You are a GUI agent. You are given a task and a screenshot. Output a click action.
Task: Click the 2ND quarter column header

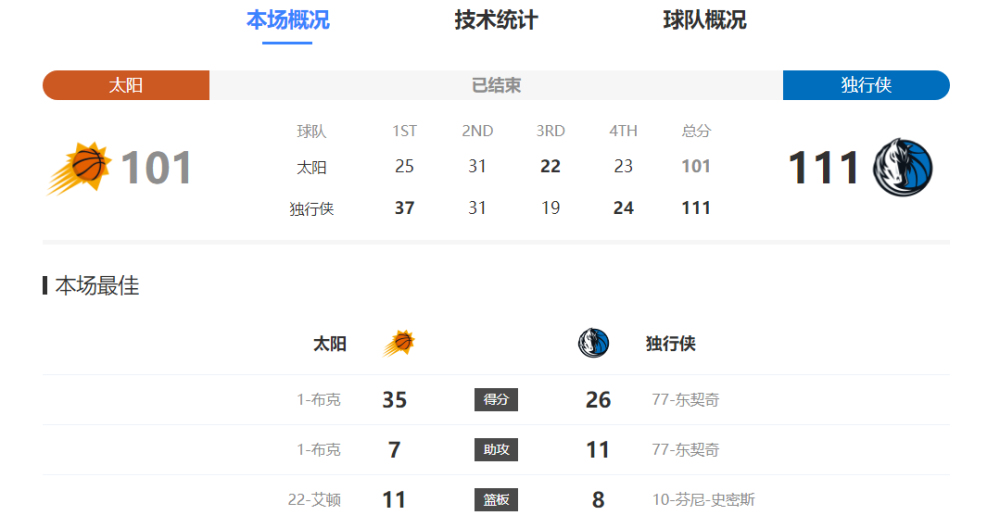pos(477,131)
